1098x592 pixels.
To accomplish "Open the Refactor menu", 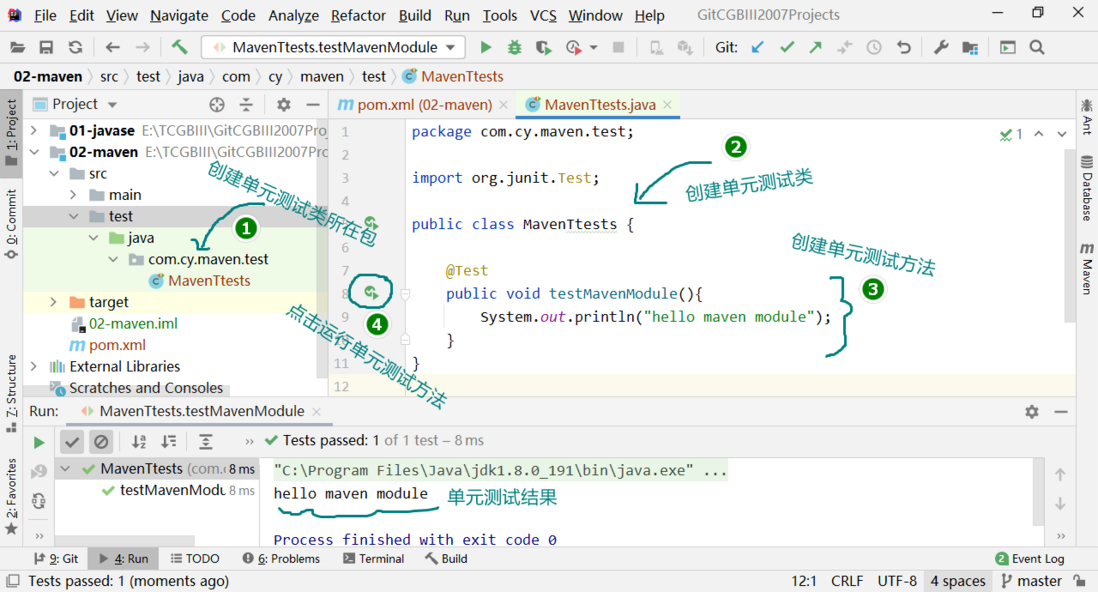I will [x=359, y=15].
